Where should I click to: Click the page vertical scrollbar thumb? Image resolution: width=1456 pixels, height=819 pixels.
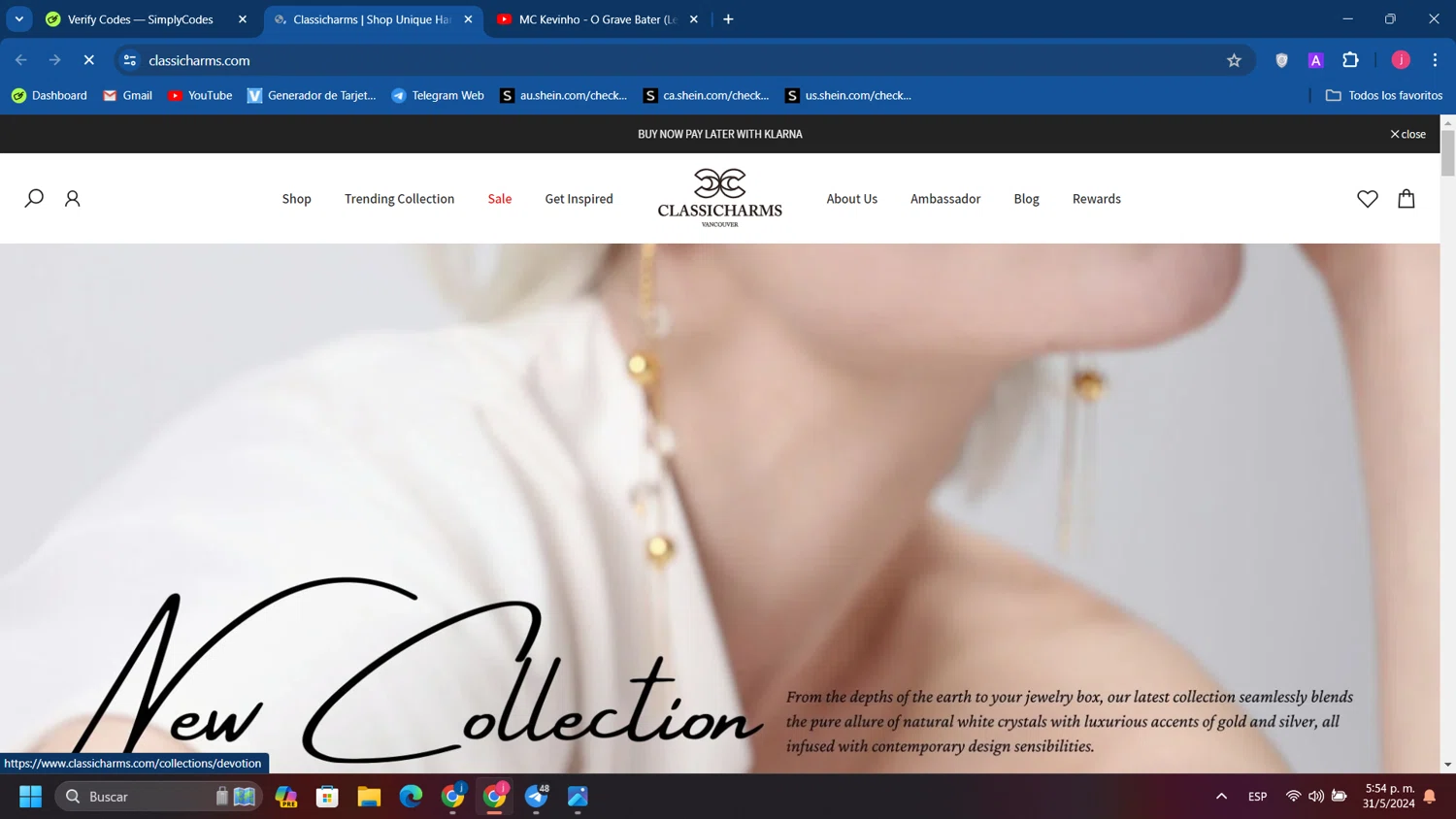tap(1447, 153)
